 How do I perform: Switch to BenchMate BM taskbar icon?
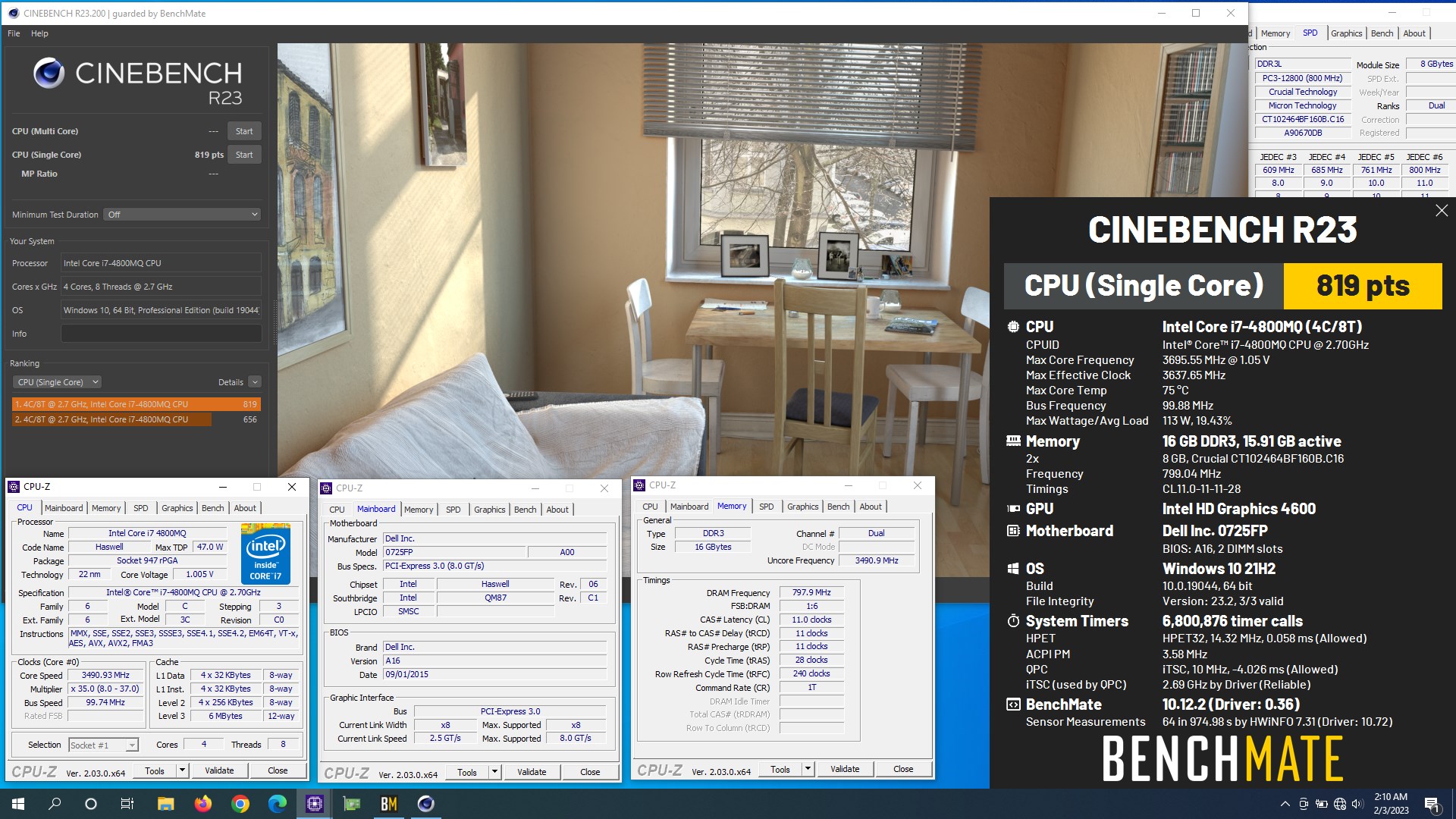(388, 804)
